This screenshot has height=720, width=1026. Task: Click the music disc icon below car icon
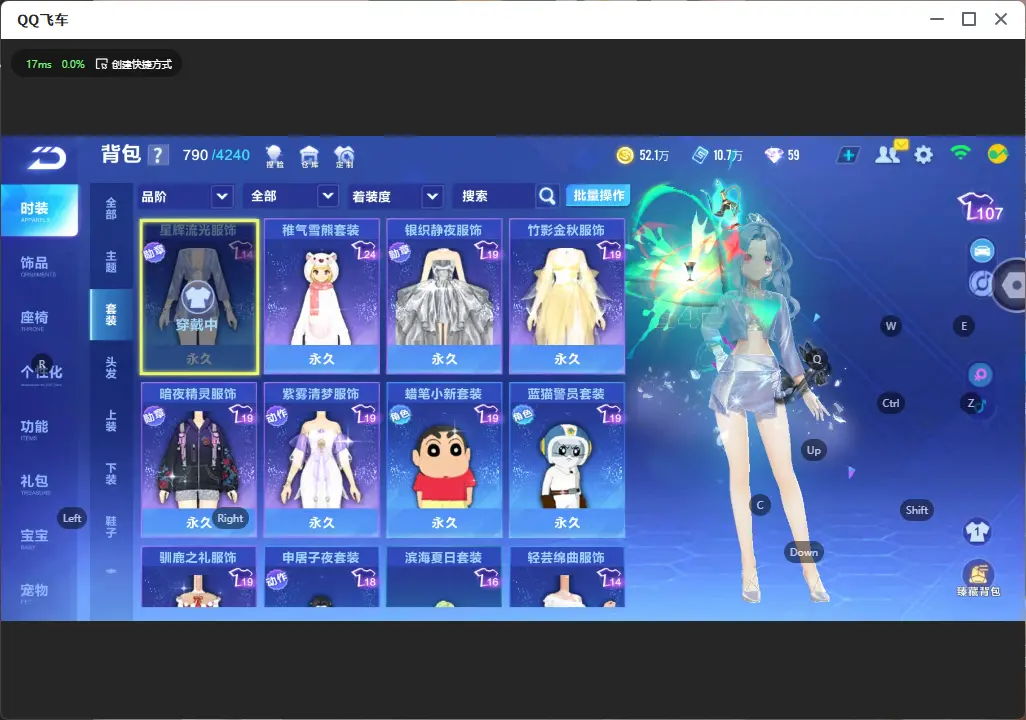click(980, 283)
